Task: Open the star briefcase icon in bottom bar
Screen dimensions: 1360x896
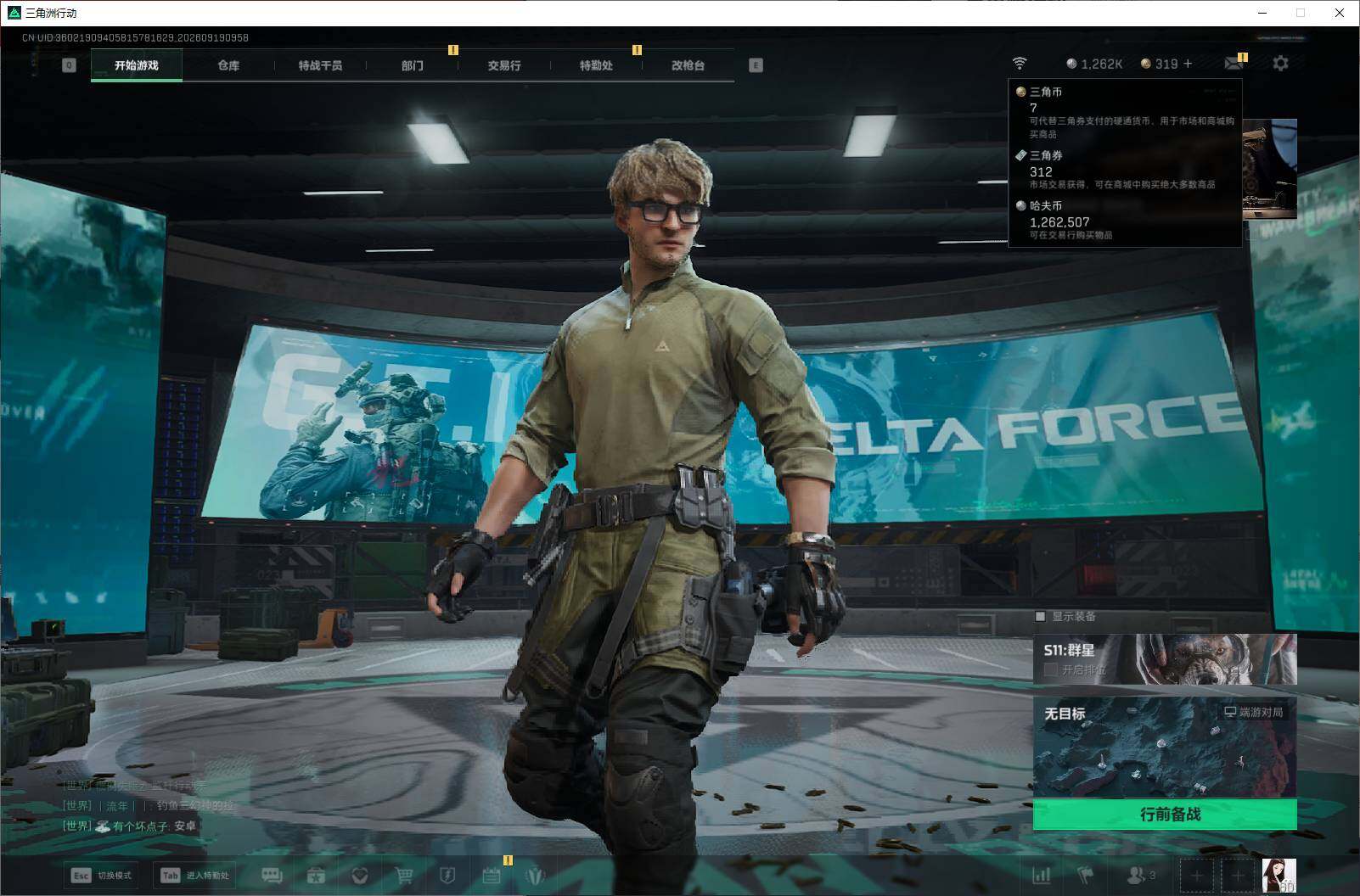Action: click(x=316, y=875)
